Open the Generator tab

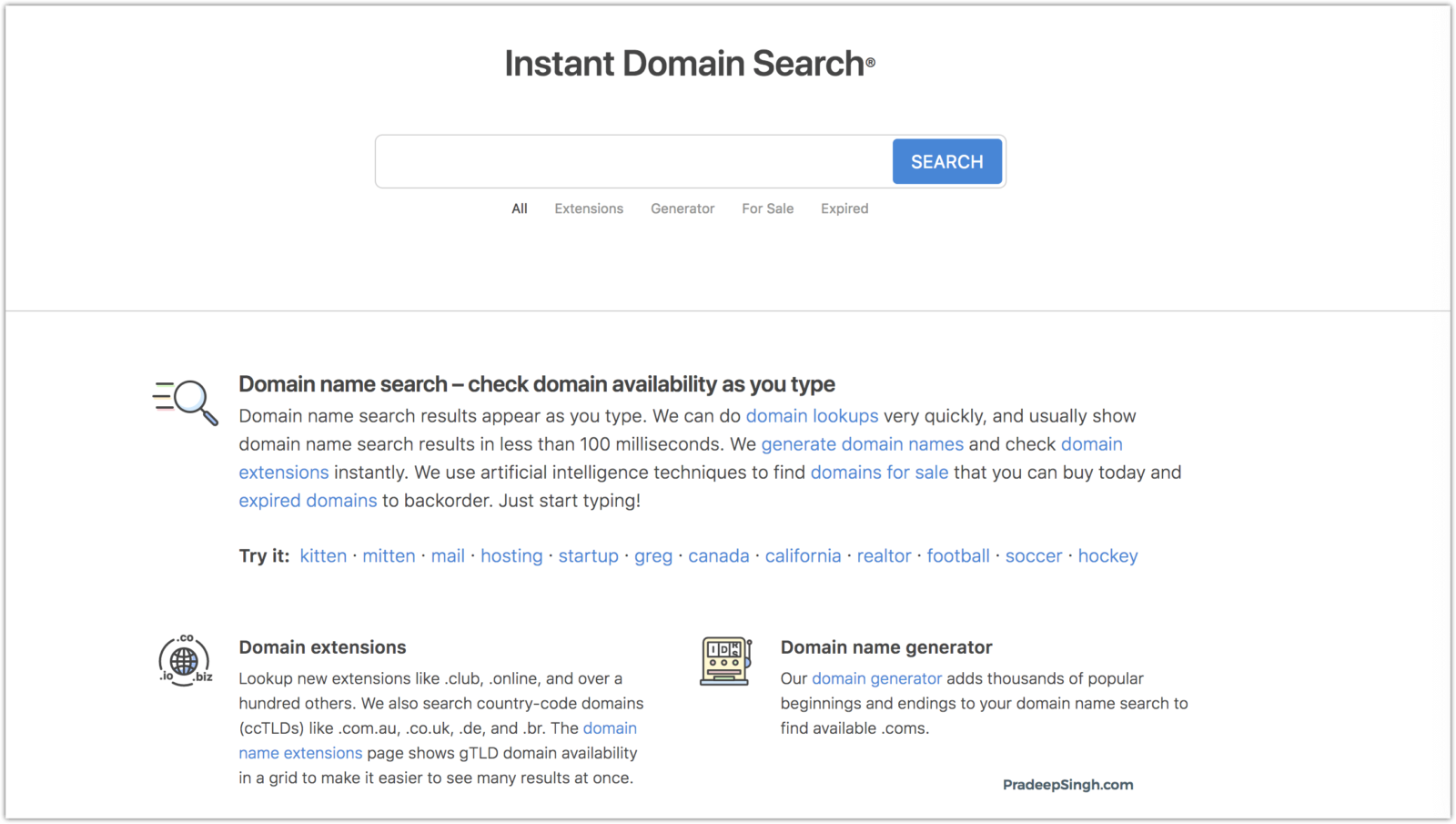(x=682, y=209)
